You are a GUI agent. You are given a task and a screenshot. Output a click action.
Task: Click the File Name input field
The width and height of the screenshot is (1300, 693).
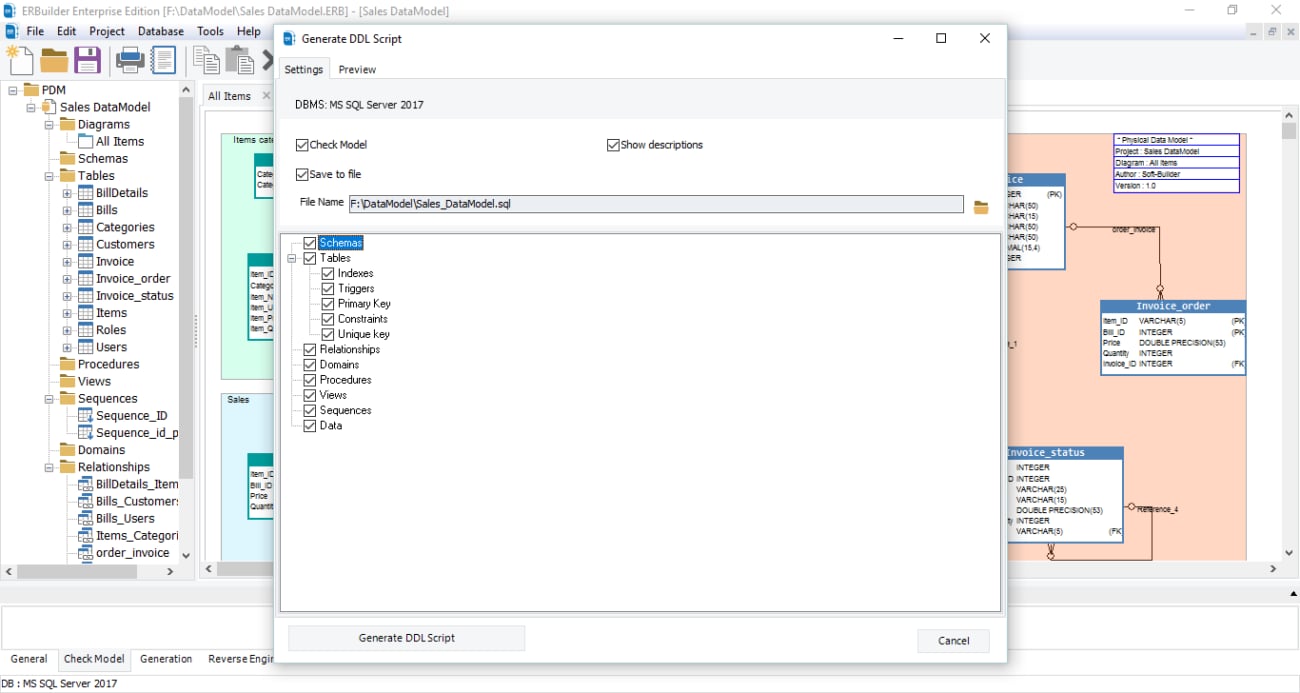point(655,204)
